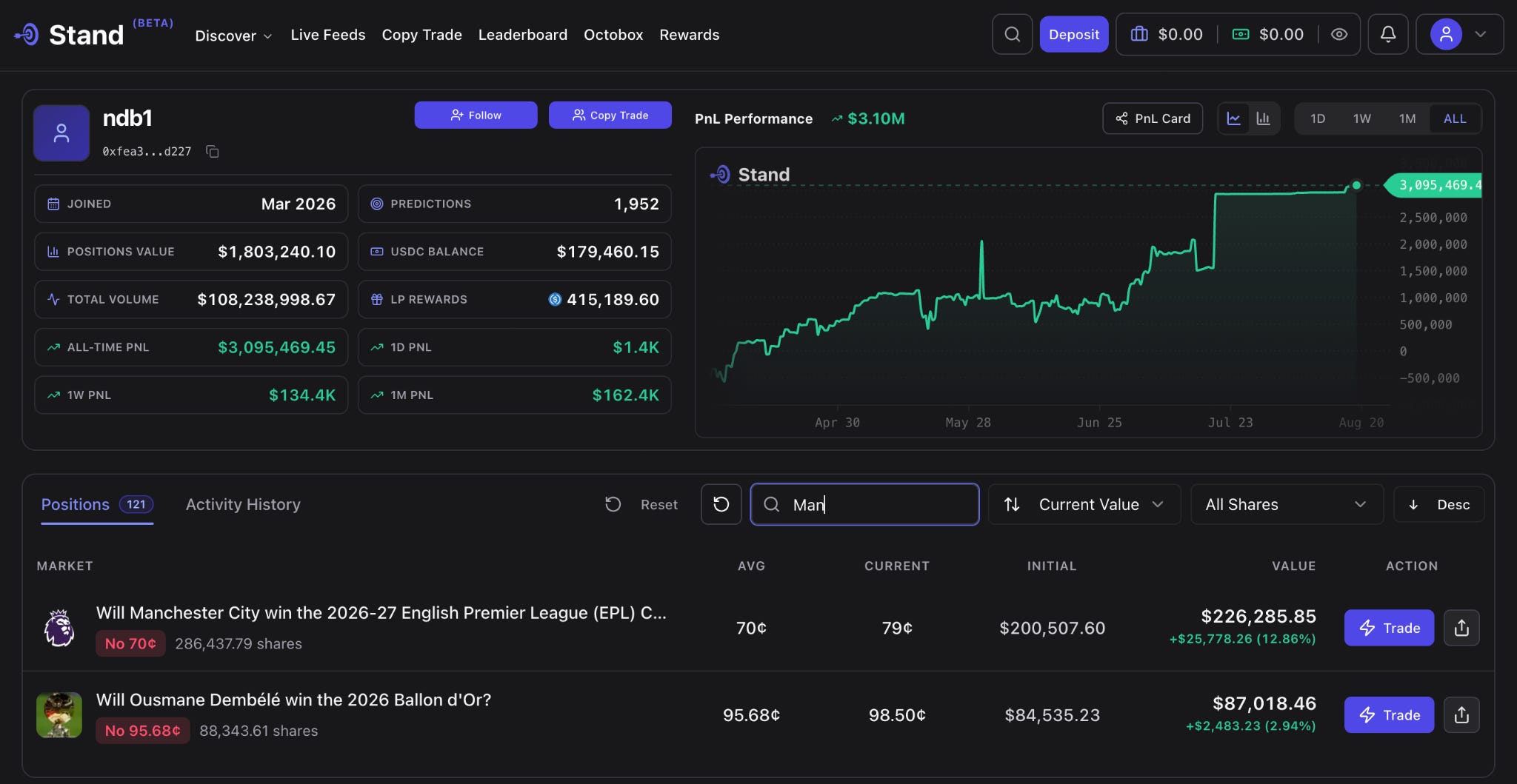Click the magnifier icon in positions search
Screen dimensions: 1517x784
pos(771,505)
